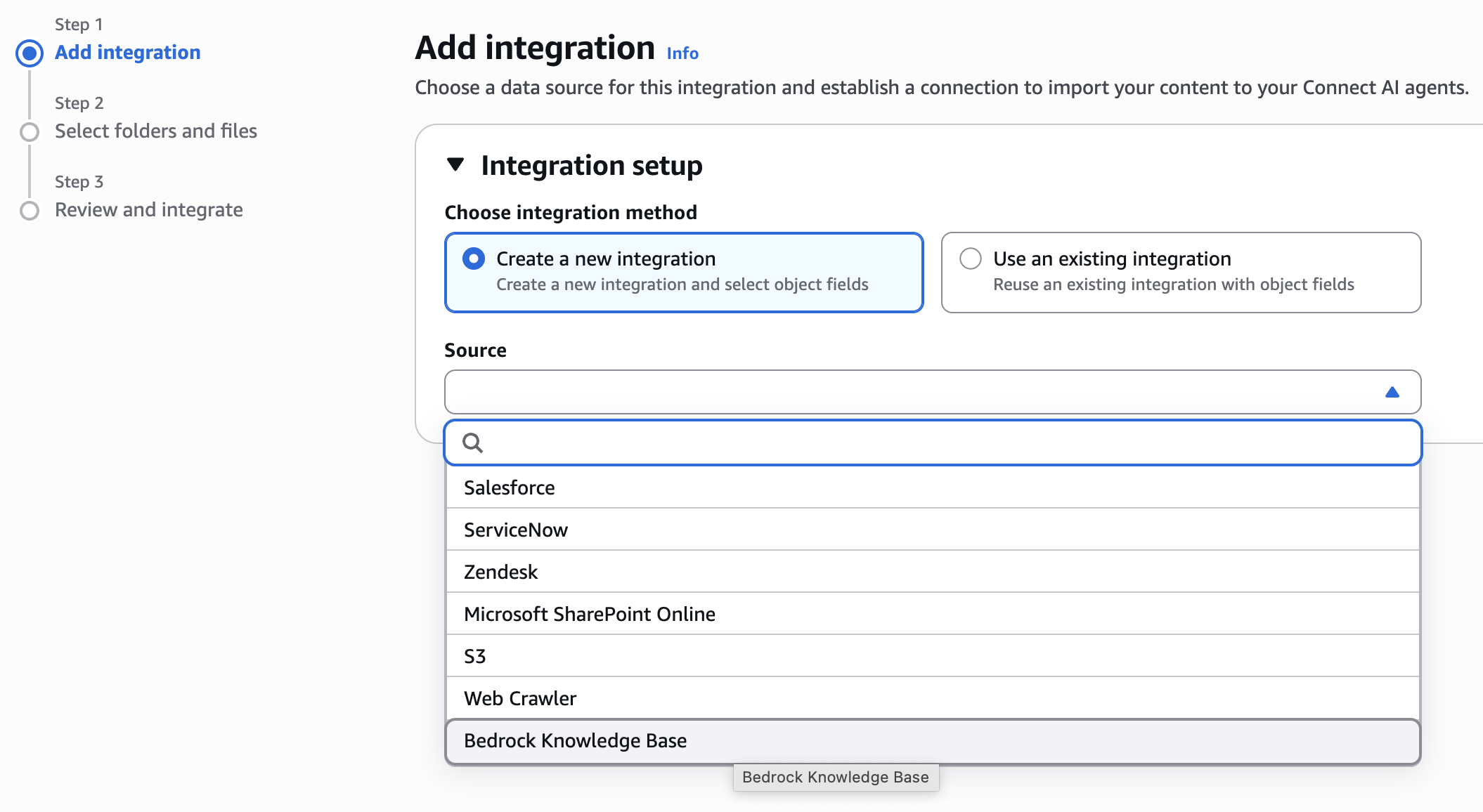The width and height of the screenshot is (1483, 812).
Task: Select Bedrock Knowledge Base in the search field list
Action: [574, 740]
